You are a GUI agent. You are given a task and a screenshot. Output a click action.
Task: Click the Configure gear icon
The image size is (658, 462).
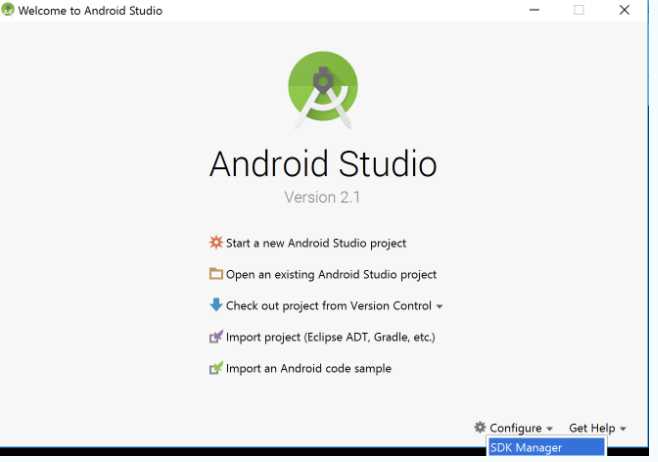(480, 427)
